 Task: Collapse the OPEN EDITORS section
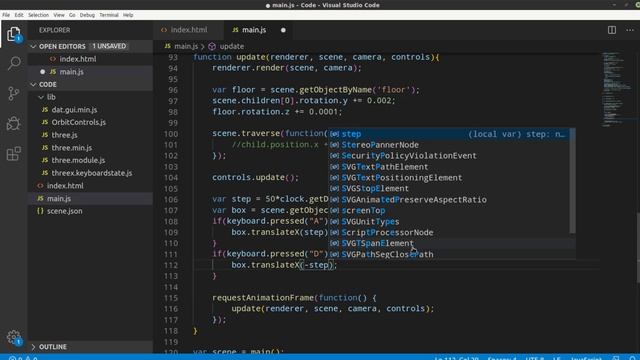click(x=33, y=47)
